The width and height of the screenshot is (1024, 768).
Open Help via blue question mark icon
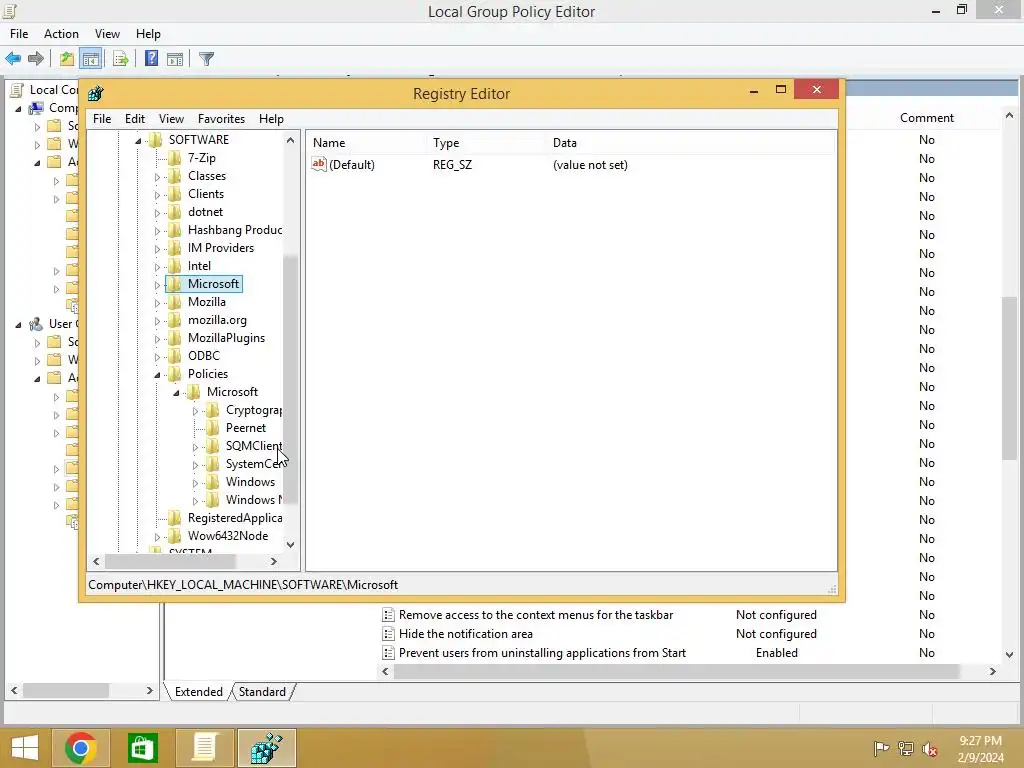[x=151, y=59]
